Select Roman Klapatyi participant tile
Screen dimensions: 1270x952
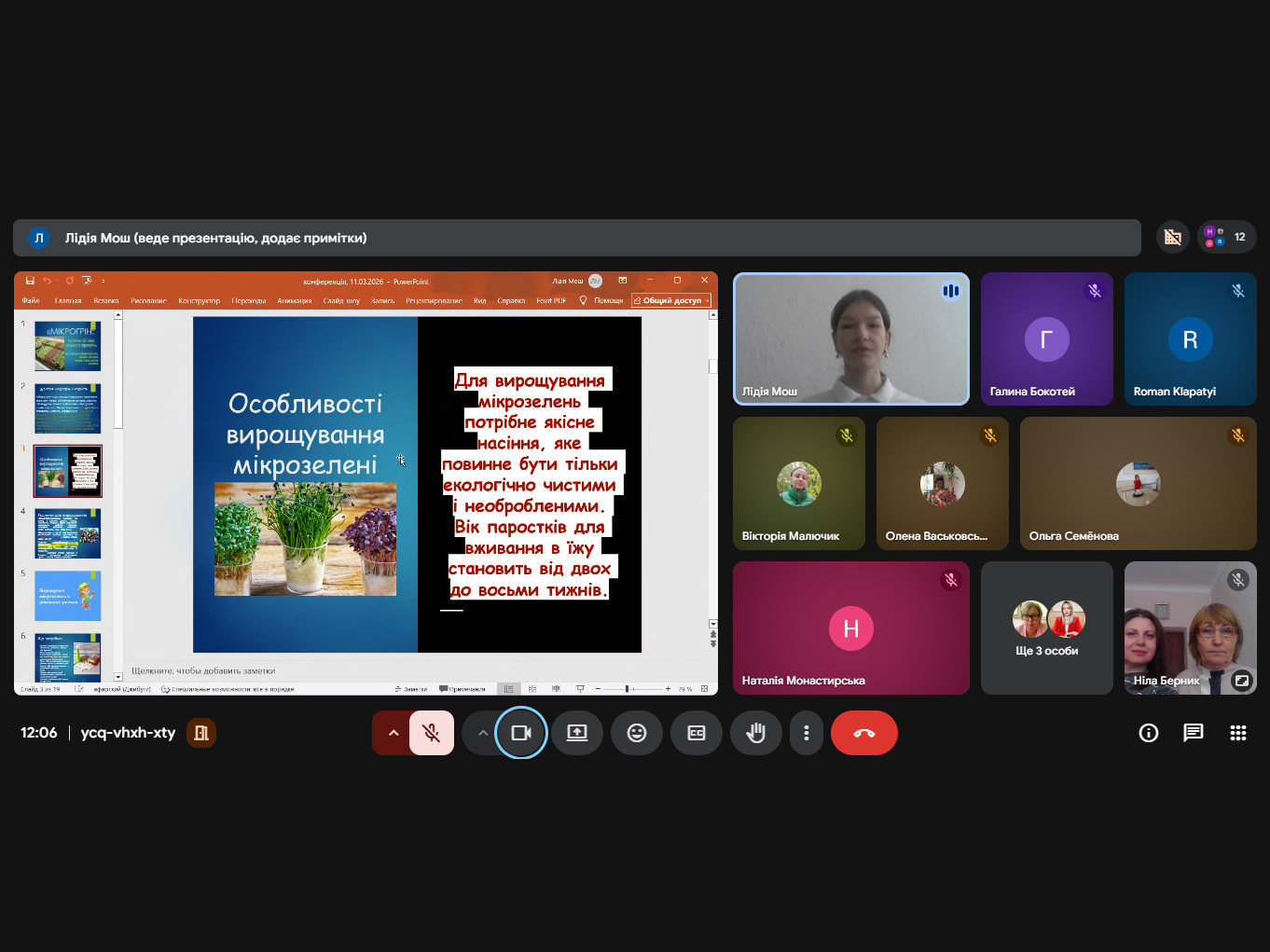(x=1191, y=338)
